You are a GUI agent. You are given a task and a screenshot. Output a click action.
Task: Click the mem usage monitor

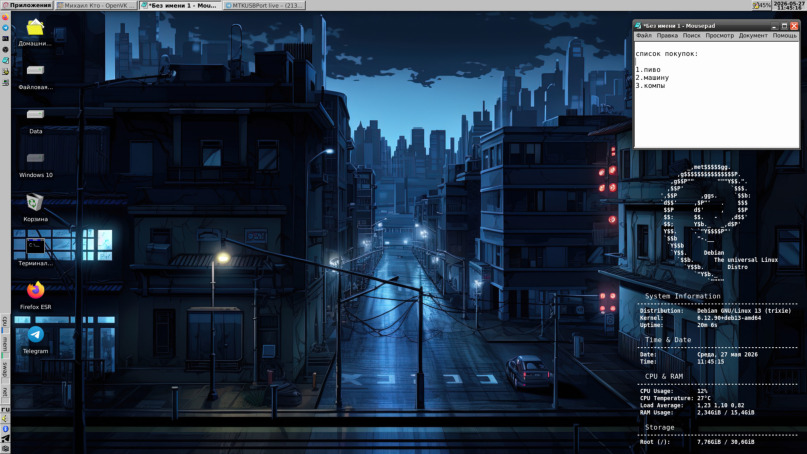(5, 347)
